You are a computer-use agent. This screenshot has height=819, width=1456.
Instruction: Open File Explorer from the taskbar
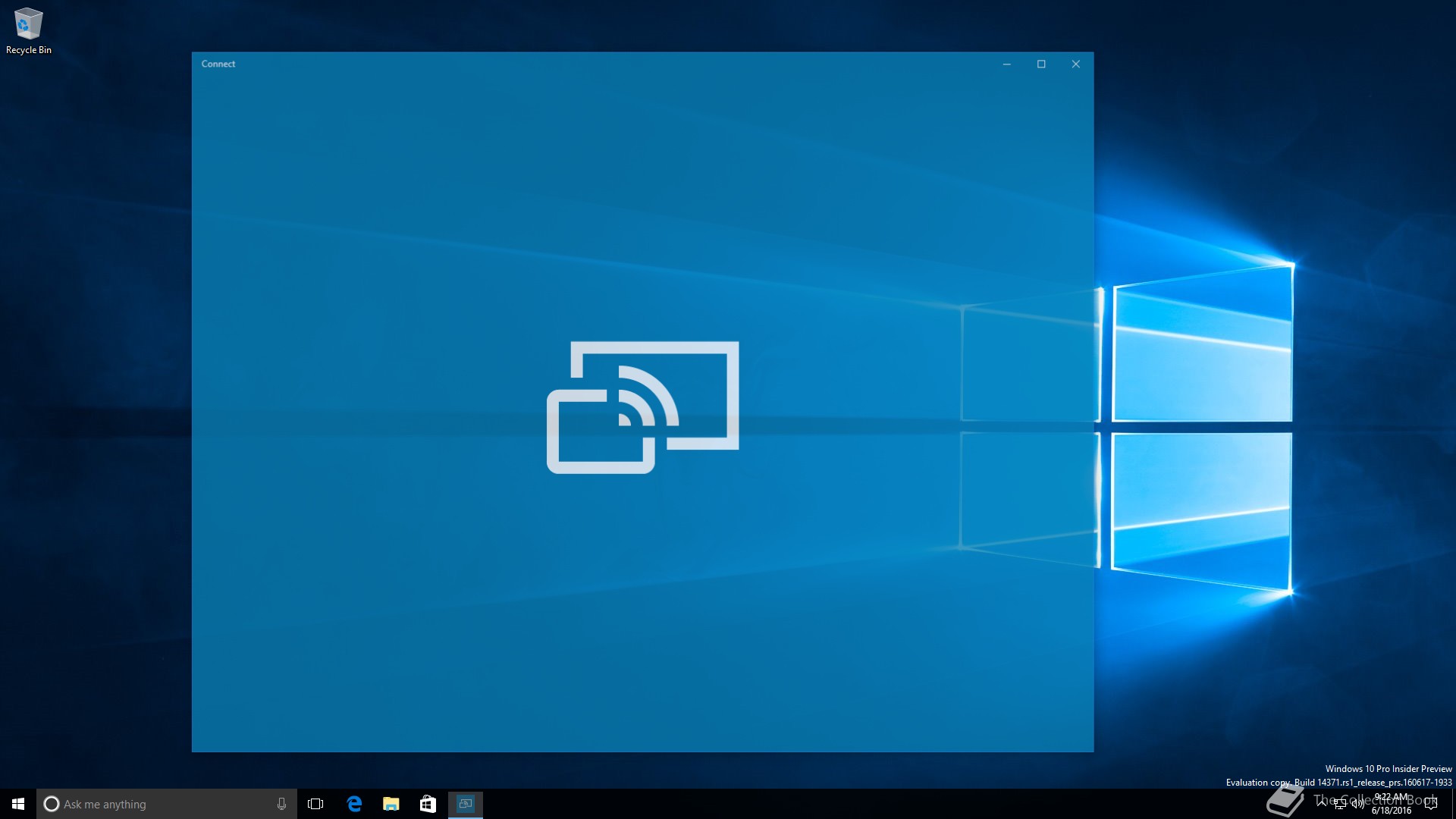tap(391, 804)
